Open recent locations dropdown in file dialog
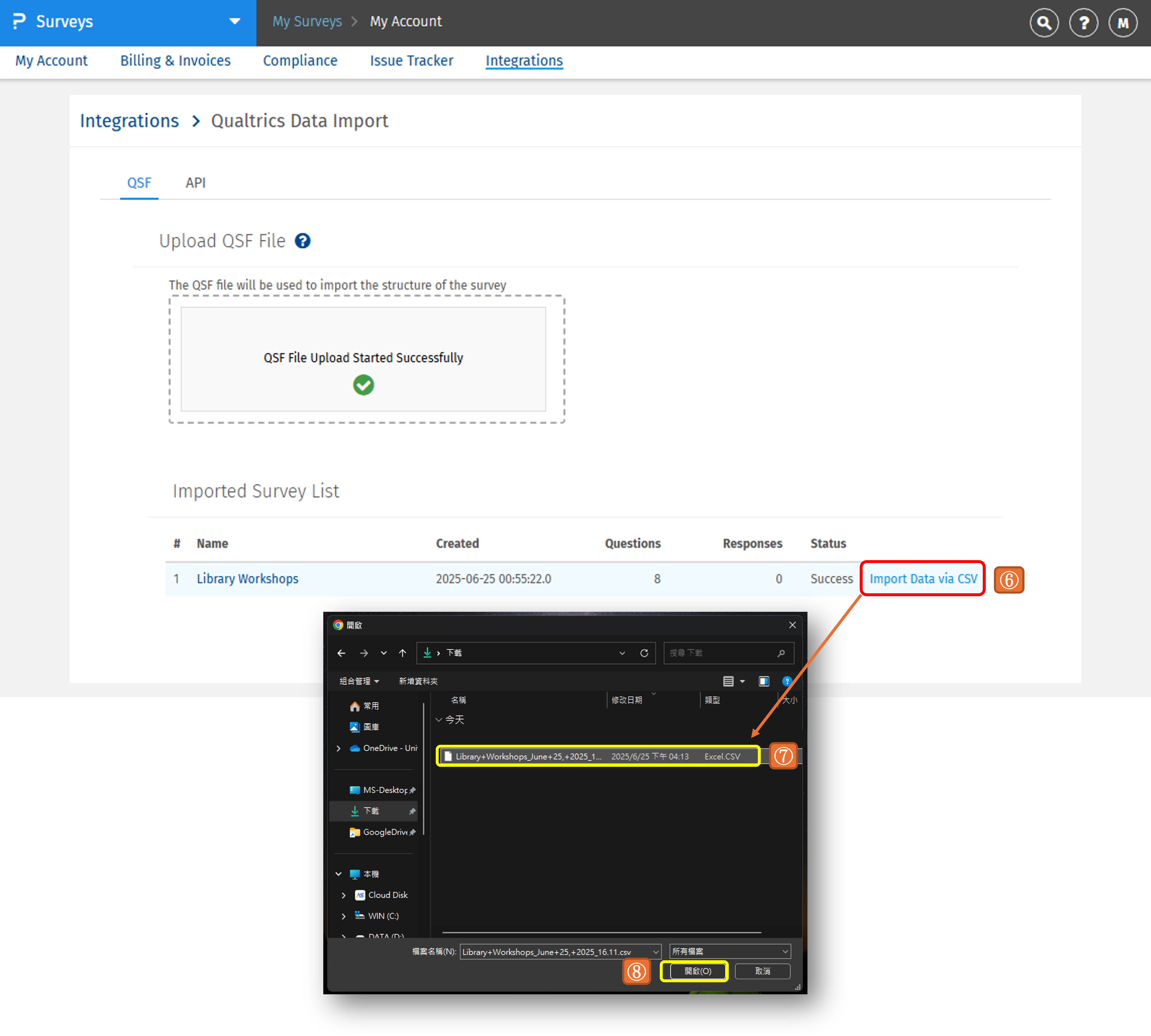 point(384,653)
